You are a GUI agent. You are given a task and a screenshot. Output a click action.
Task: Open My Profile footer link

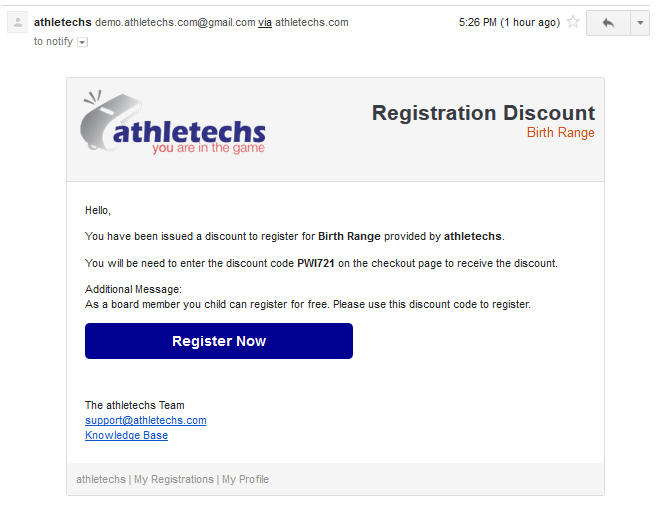pyautogui.click(x=245, y=480)
